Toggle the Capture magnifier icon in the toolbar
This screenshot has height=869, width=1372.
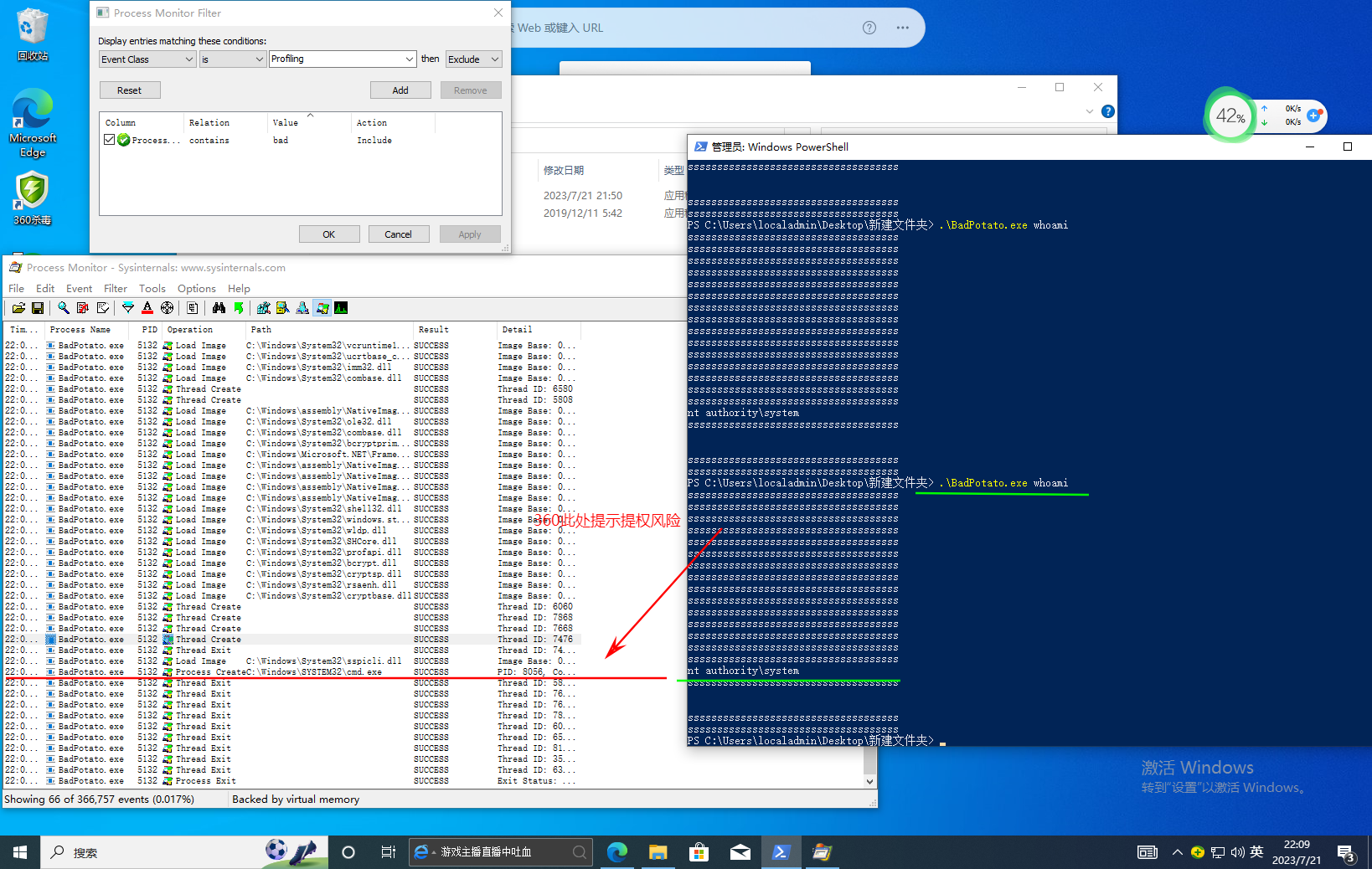pos(64,308)
